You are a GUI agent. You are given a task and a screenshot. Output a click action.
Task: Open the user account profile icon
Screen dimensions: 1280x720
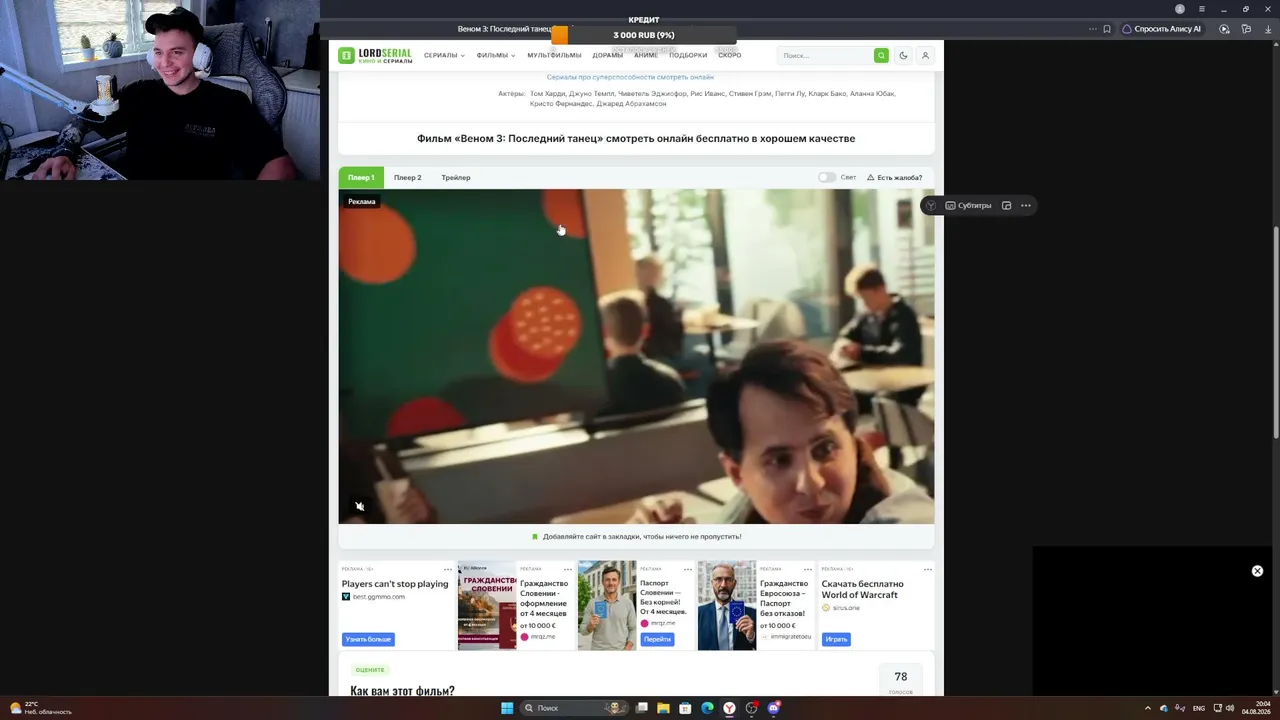[925, 56]
